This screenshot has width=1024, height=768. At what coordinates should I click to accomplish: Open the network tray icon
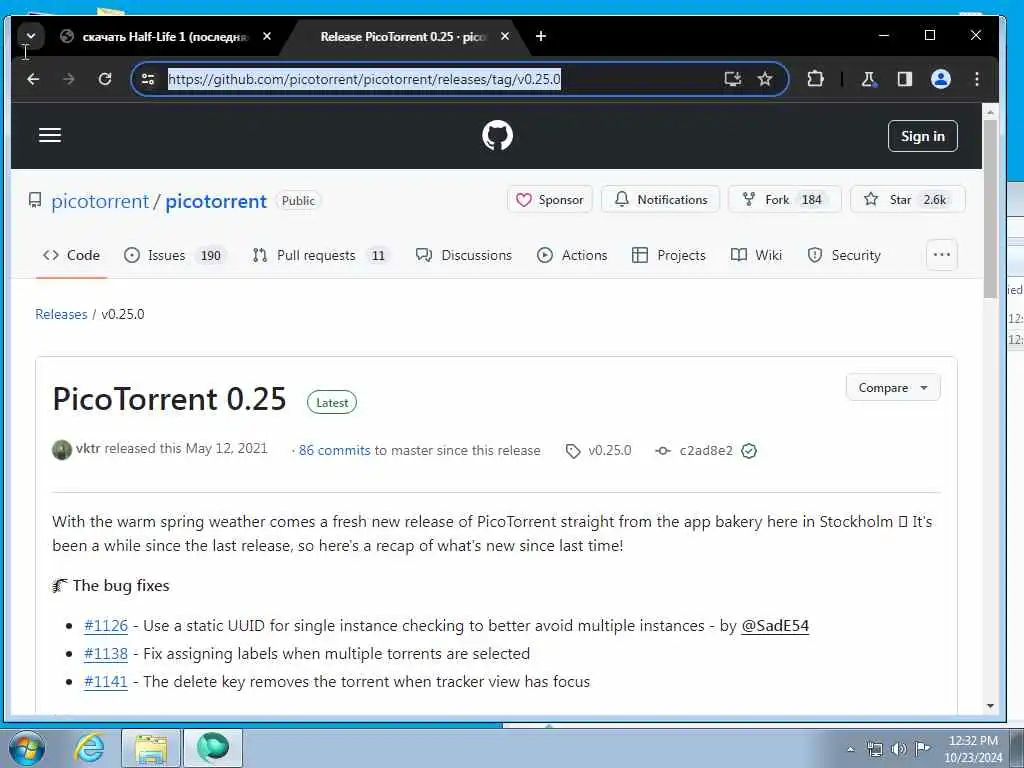click(875, 749)
